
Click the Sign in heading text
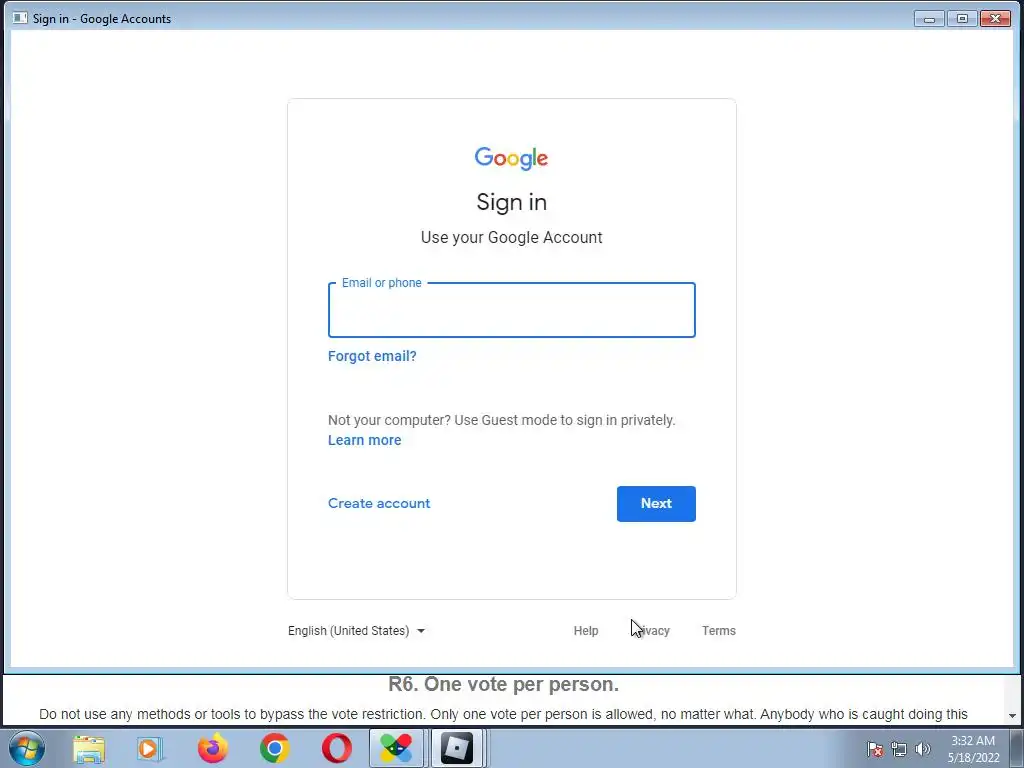(511, 202)
